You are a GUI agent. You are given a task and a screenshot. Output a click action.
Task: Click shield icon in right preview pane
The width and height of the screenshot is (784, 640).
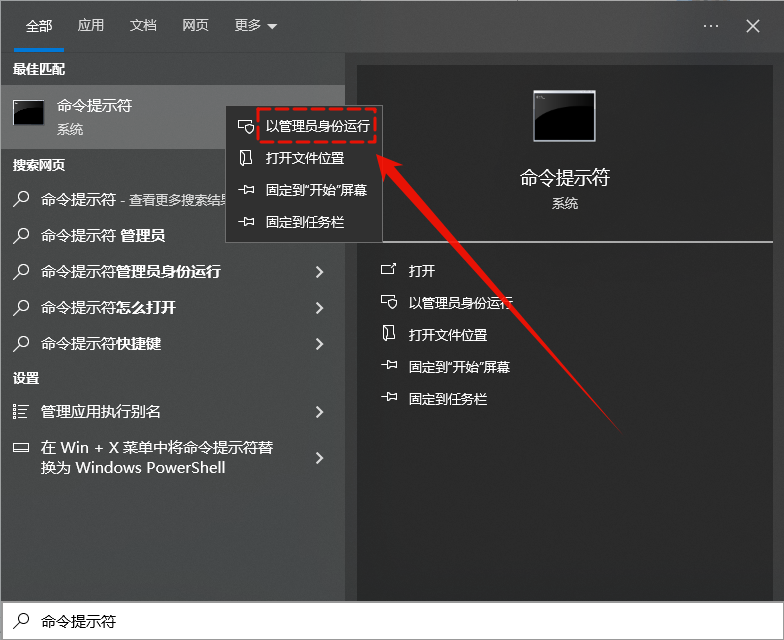click(389, 302)
